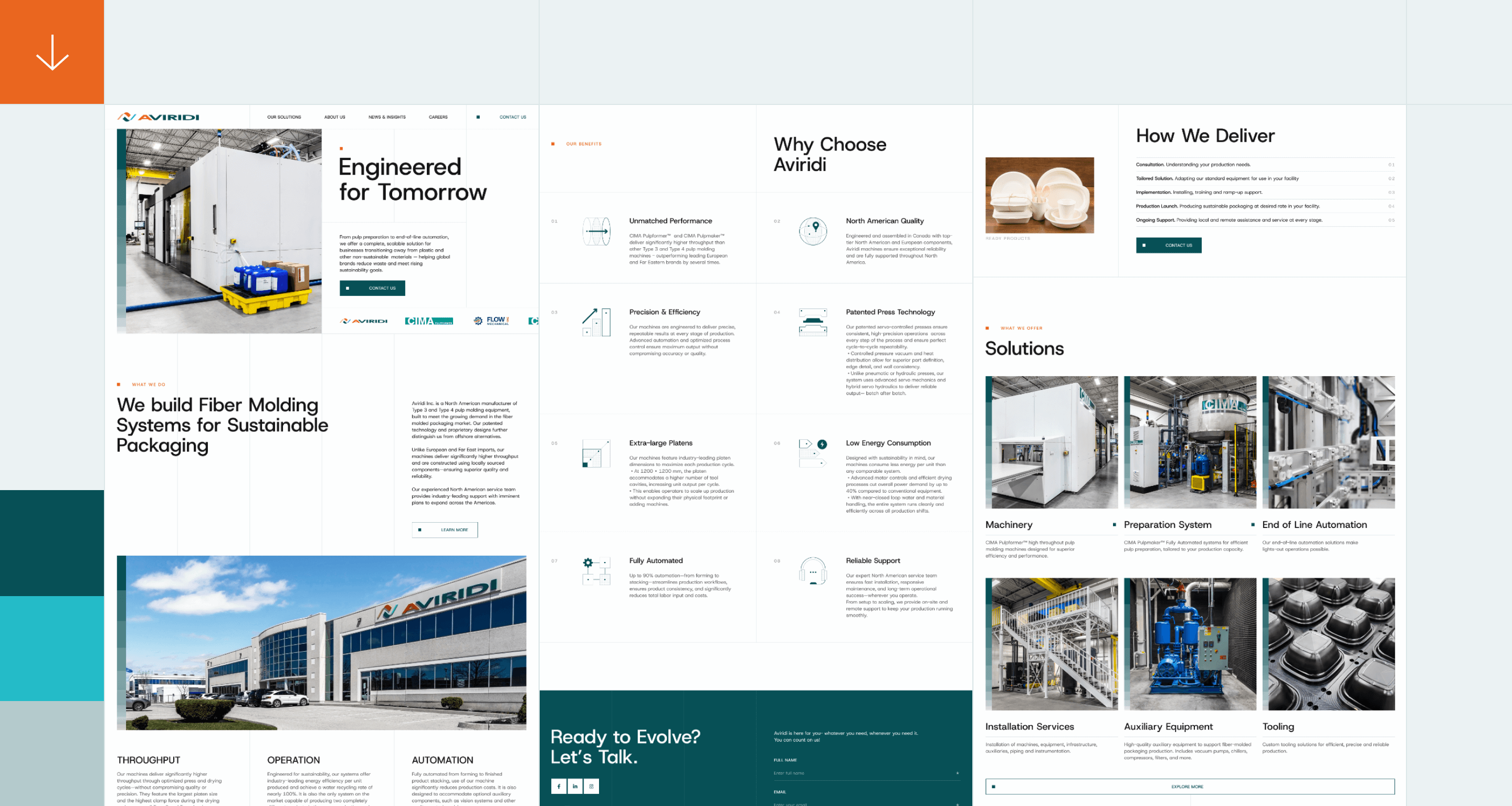Open the Instagram social icon
Viewport: 1512px width, 806px height.
(x=591, y=786)
